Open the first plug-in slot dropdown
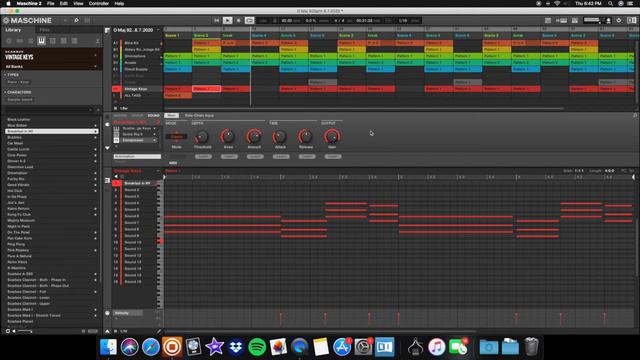 155,128
